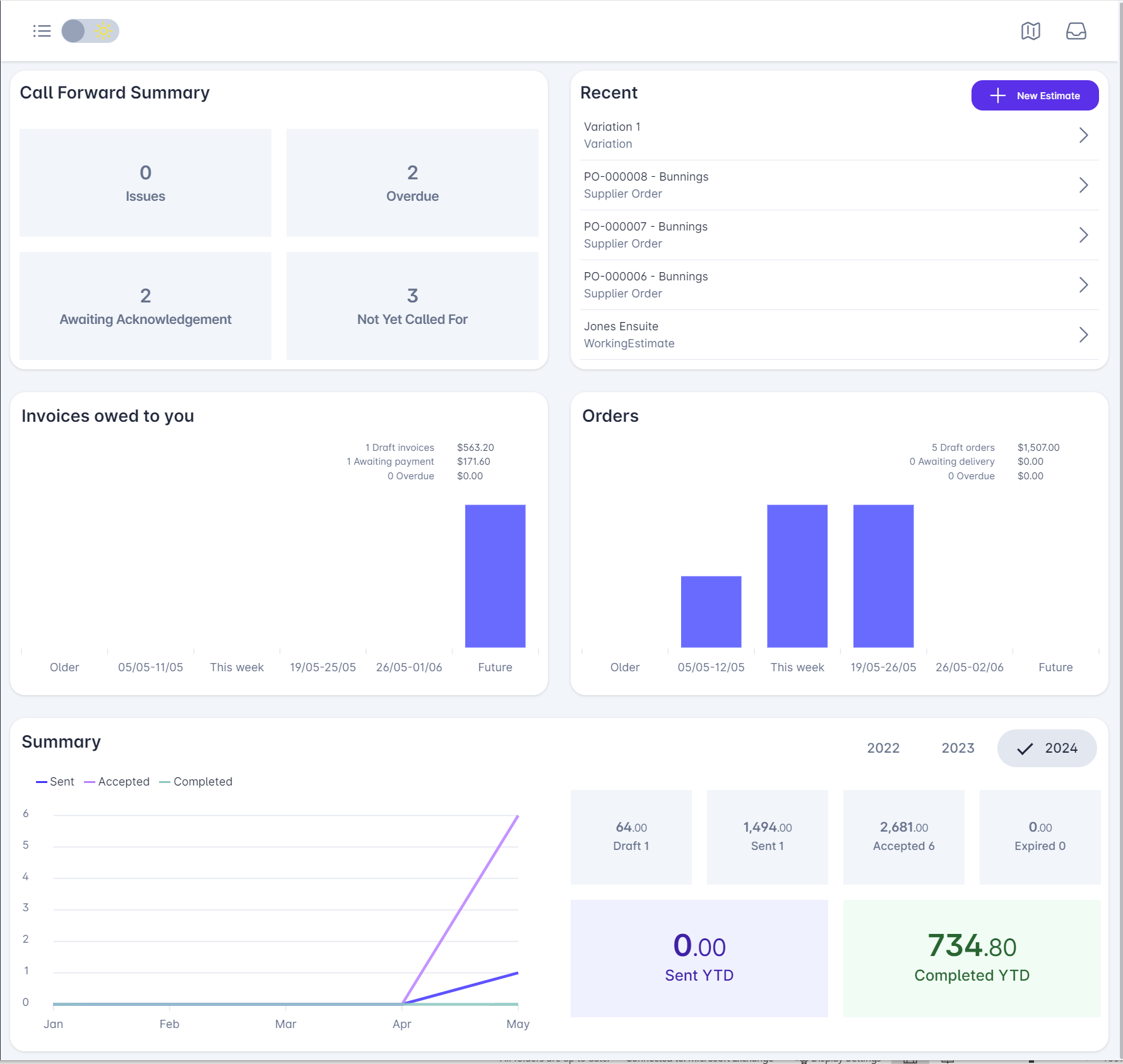1123x1064 pixels.
Task: Open Jones Ensuite working estimate
Action: pos(839,335)
